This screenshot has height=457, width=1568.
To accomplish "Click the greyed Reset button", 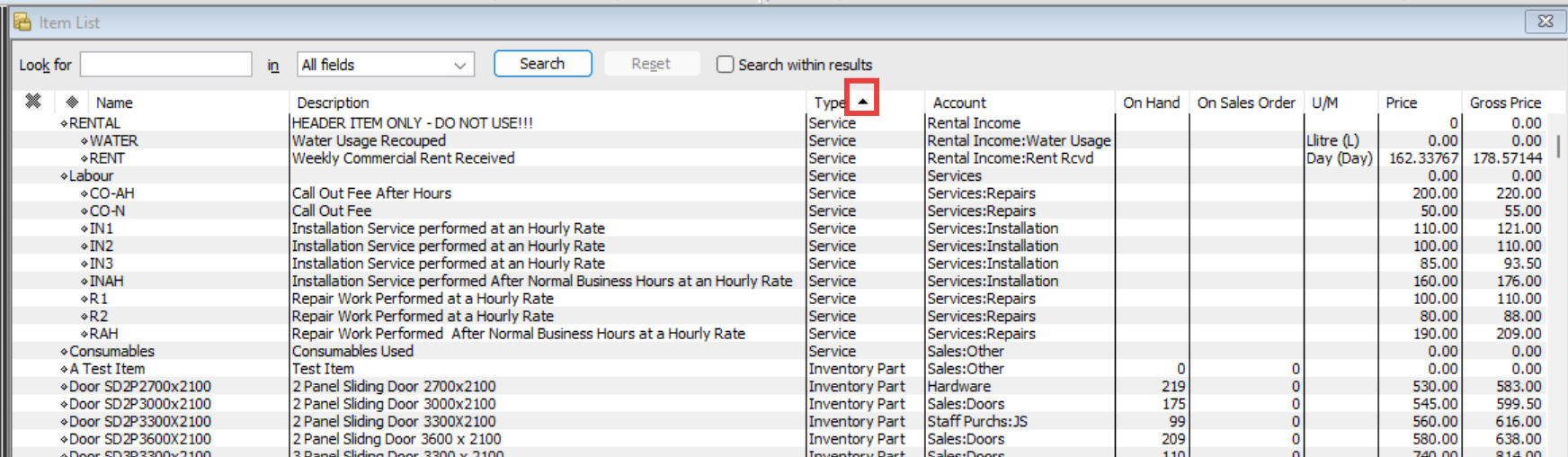I will click(x=651, y=64).
